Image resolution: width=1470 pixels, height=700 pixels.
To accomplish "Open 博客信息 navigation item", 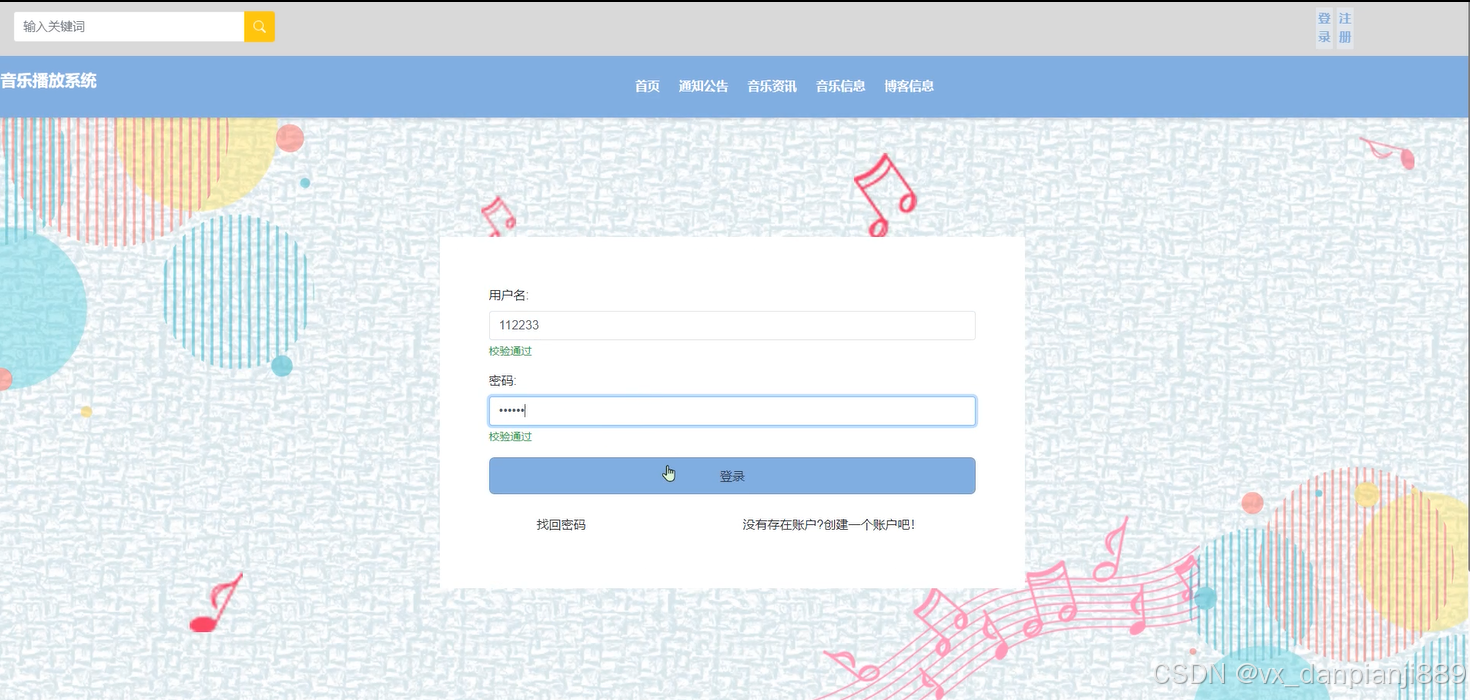I will [909, 86].
